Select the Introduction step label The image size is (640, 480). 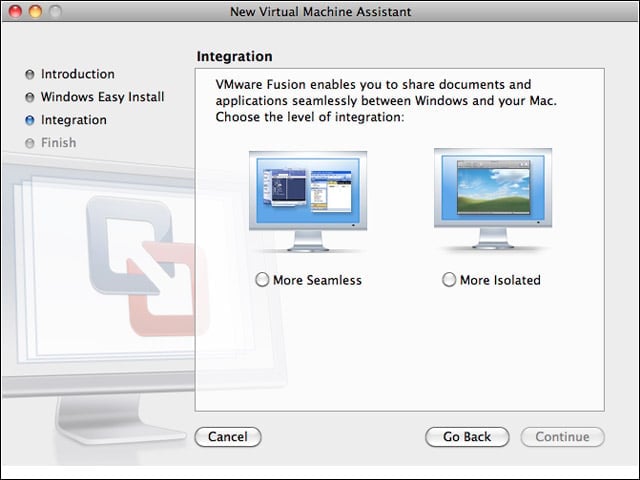[78, 74]
